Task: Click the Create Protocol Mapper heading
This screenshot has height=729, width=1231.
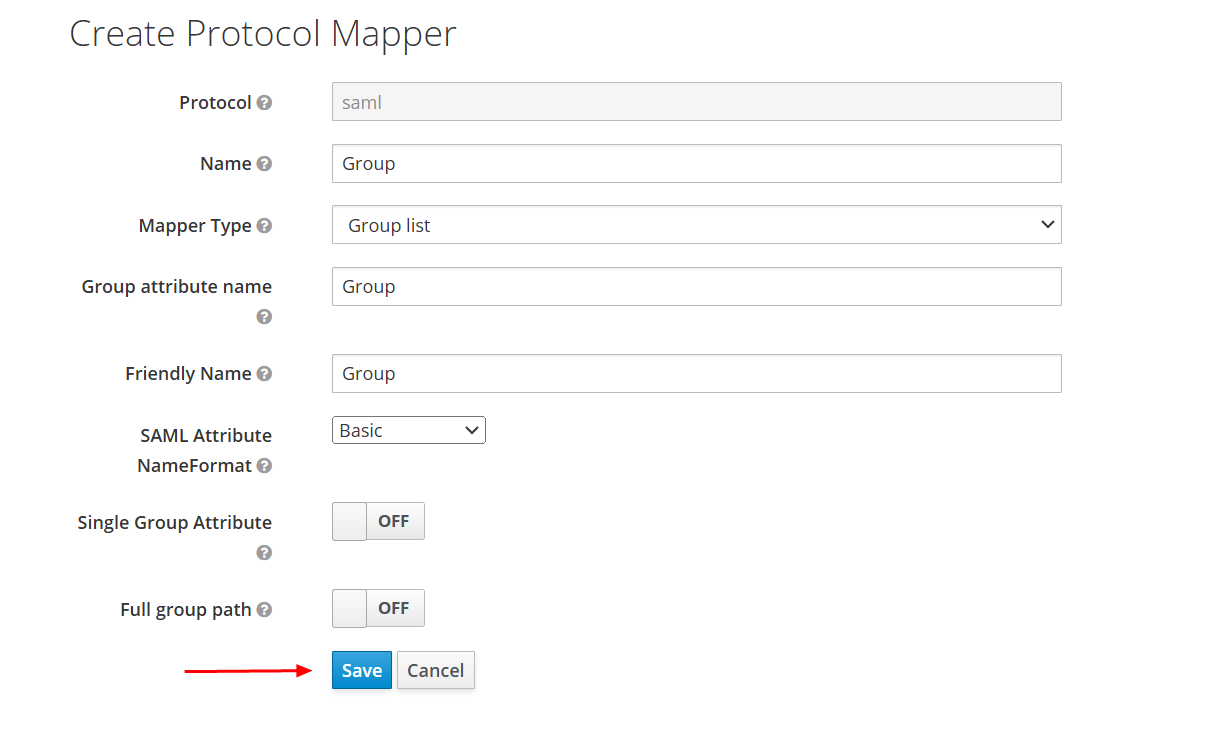Action: [262, 35]
